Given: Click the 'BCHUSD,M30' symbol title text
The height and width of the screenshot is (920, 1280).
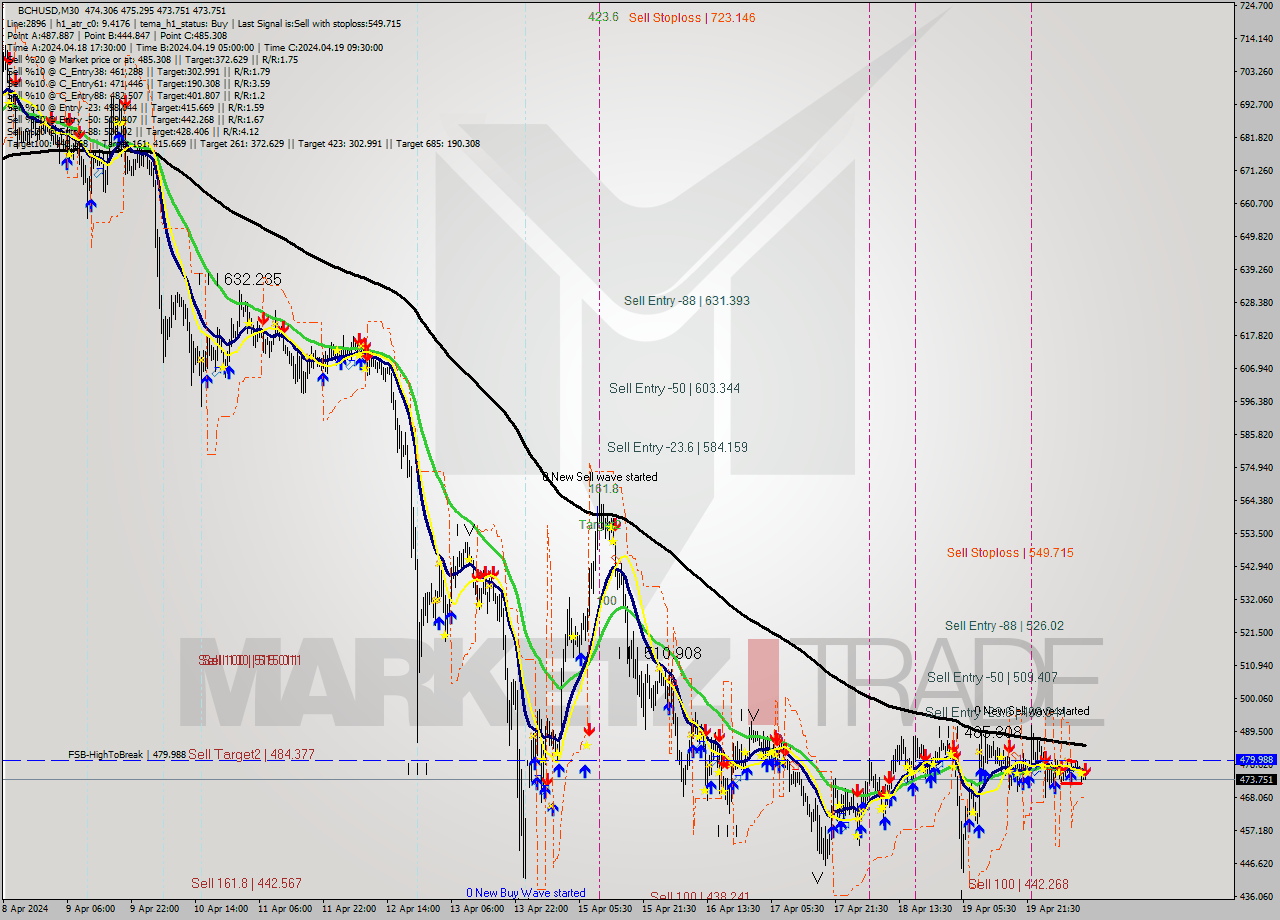Looking at the screenshot, I should click(49, 10).
